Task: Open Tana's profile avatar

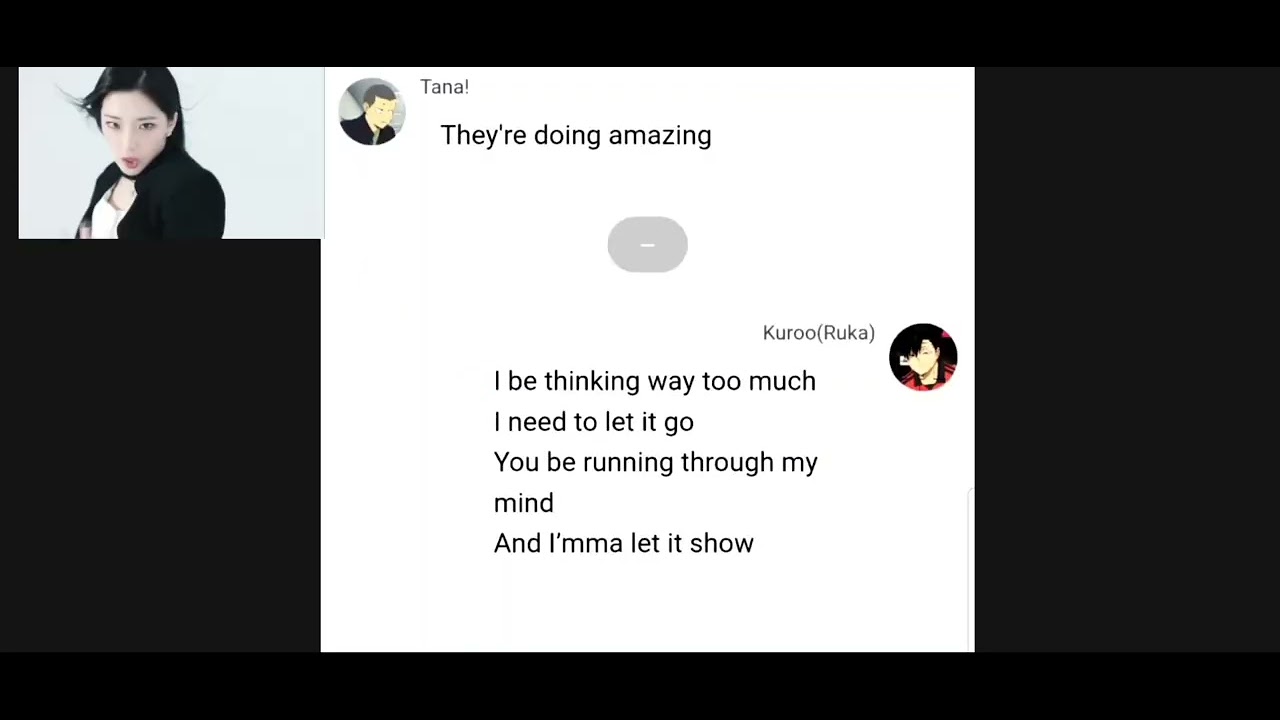Action: [372, 112]
